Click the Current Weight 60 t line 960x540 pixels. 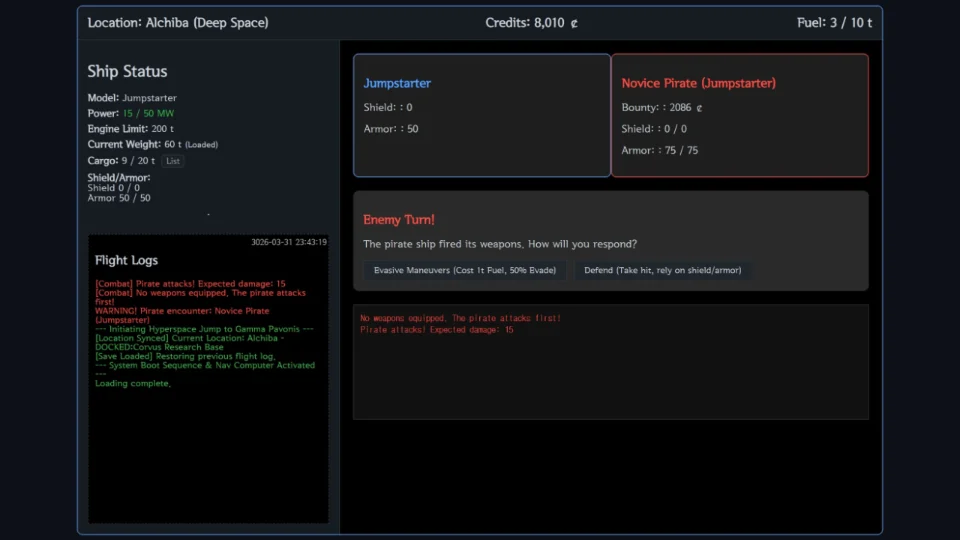pos(152,145)
